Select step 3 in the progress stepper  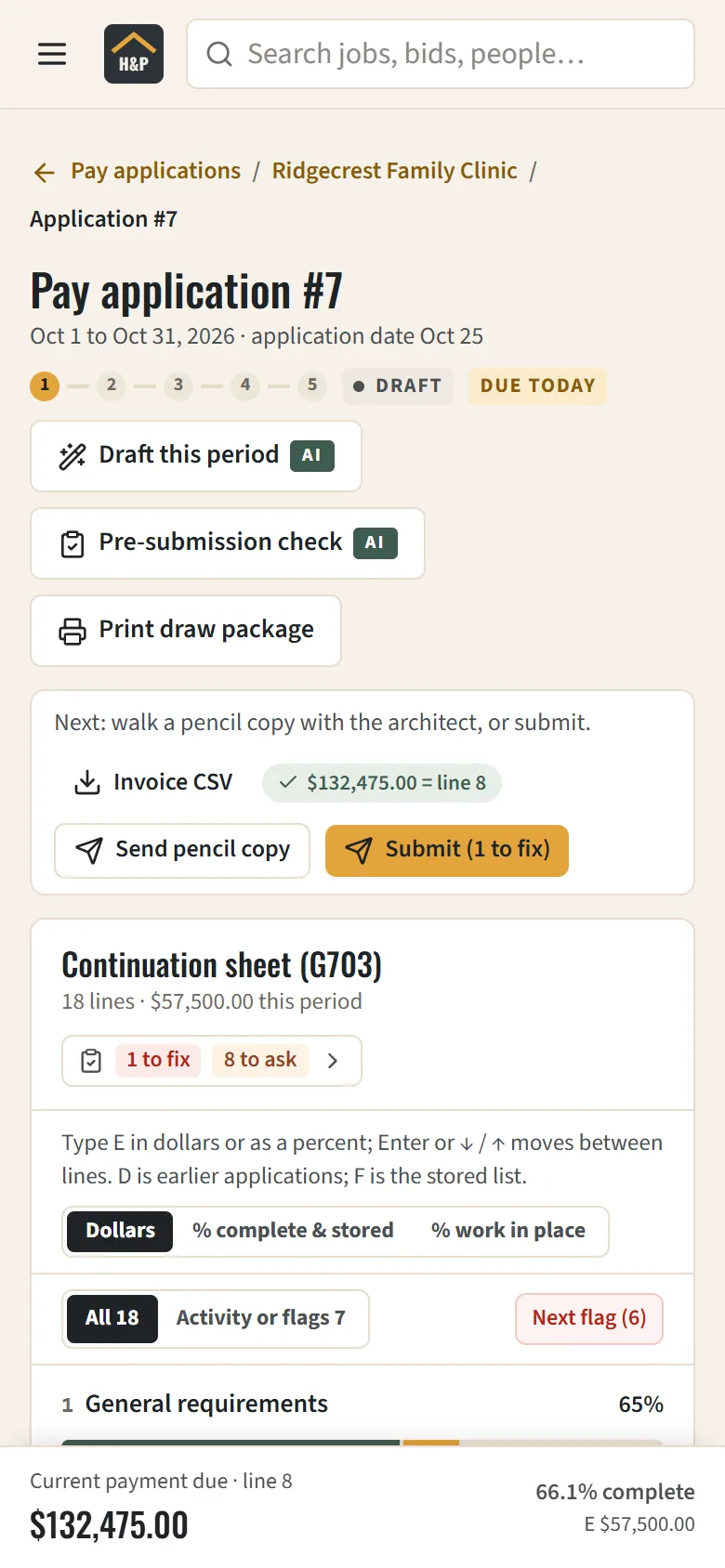pos(178,385)
